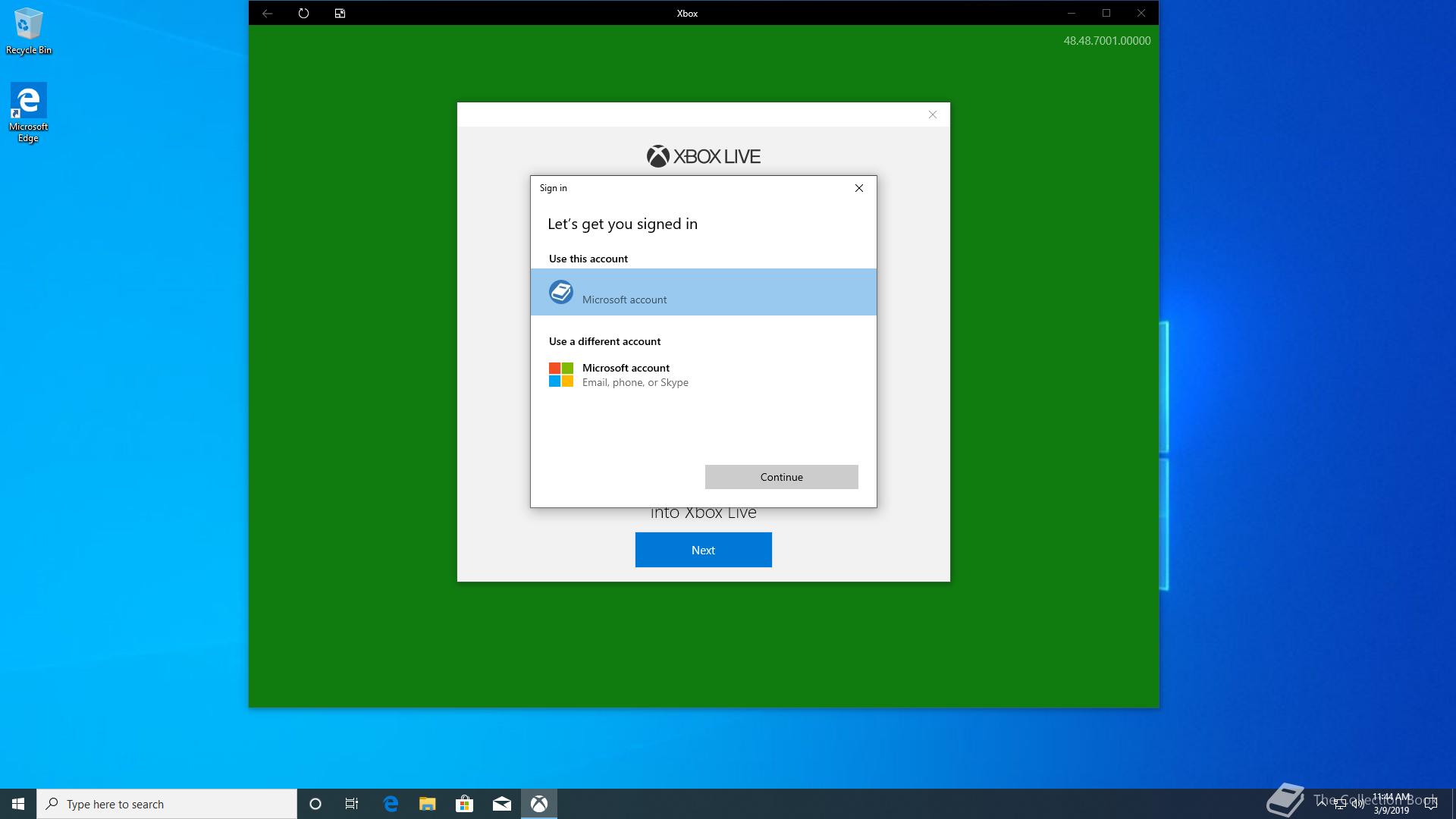Close the Sign in dialog

click(859, 188)
